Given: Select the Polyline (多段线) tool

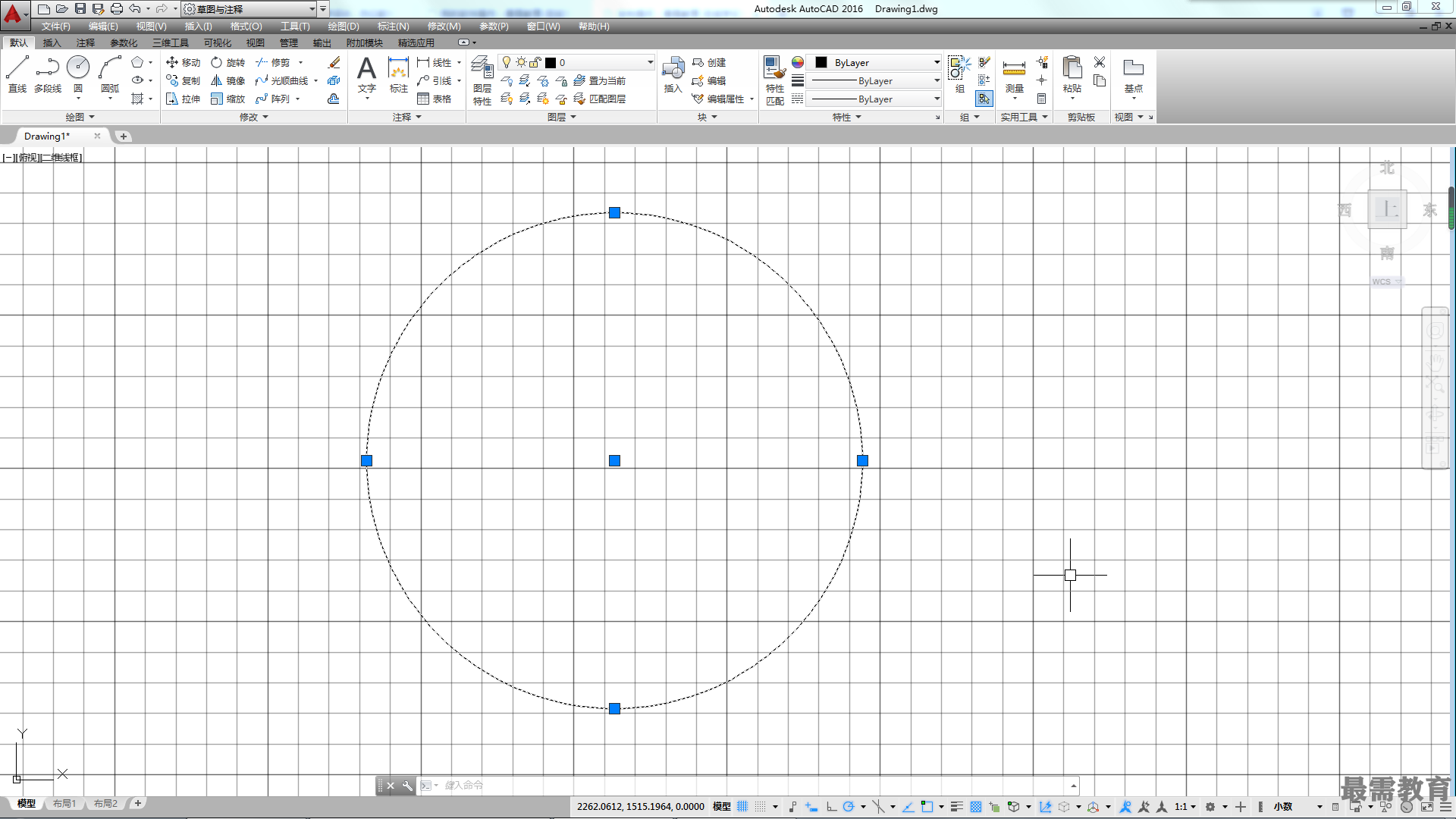Looking at the screenshot, I should [48, 74].
